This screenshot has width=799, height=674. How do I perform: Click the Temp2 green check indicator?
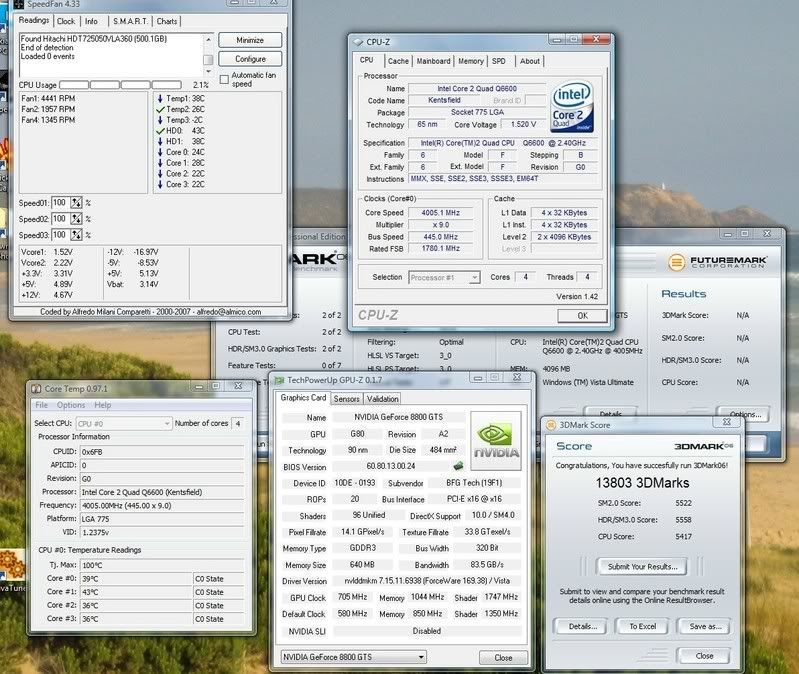pos(160,109)
